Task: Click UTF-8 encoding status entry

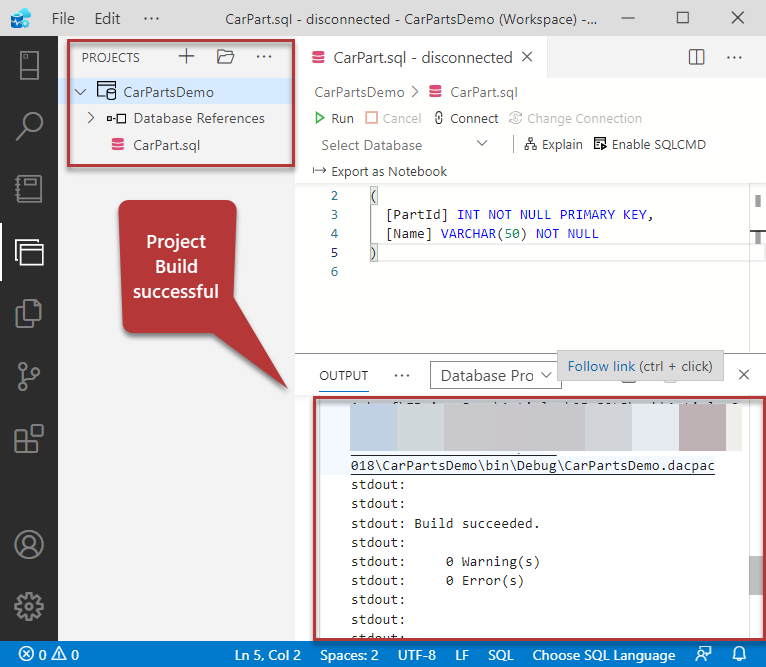Action: click(417, 655)
